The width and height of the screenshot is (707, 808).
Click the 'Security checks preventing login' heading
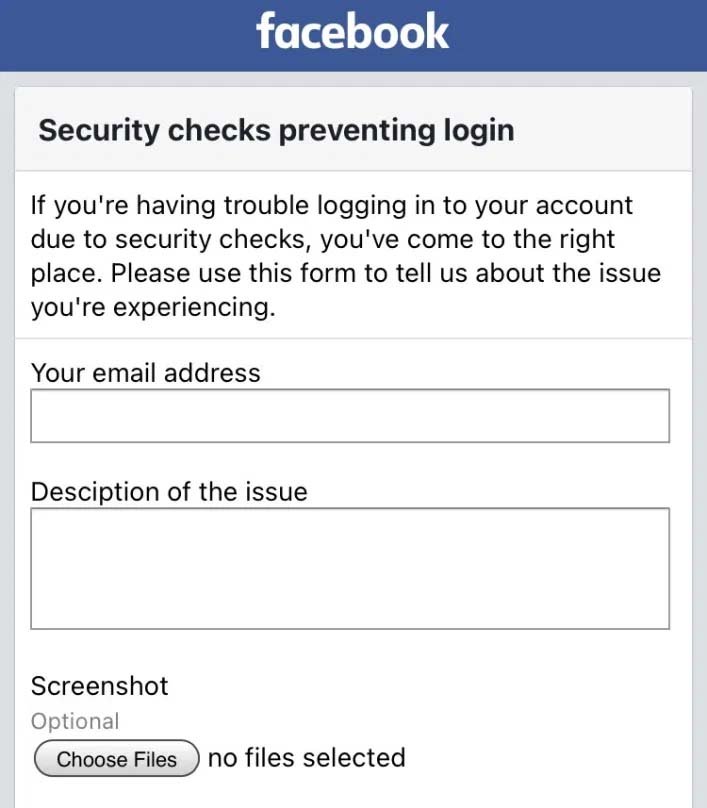(x=276, y=130)
